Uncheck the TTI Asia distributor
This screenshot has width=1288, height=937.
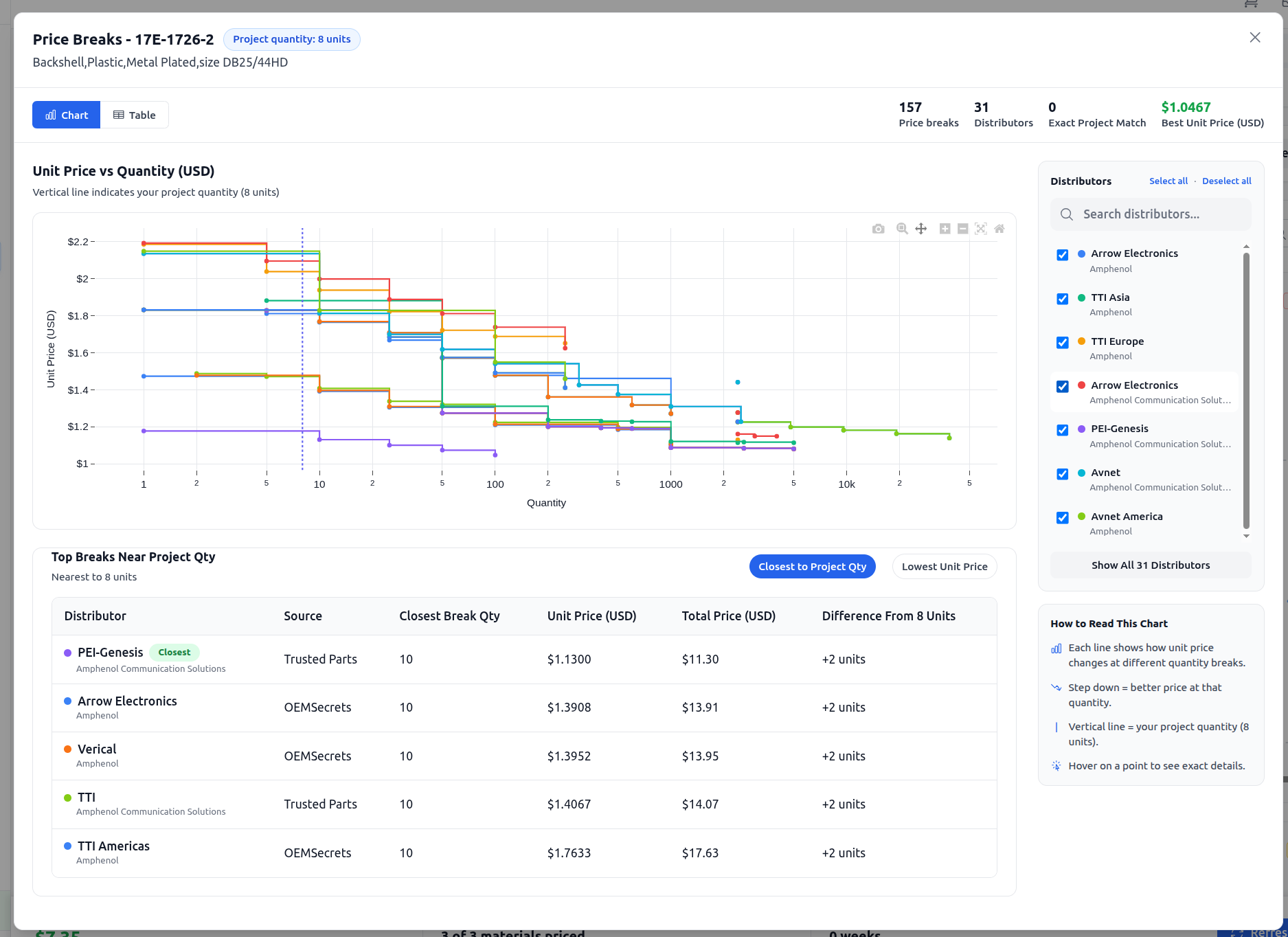point(1063,299)
